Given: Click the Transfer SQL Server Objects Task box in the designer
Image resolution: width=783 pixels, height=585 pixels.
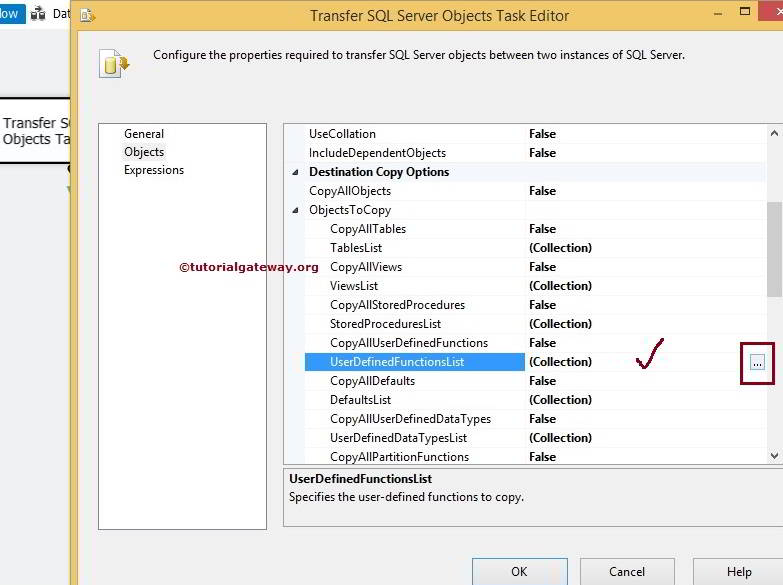Looking at the screenshot, I should (35, 130).
